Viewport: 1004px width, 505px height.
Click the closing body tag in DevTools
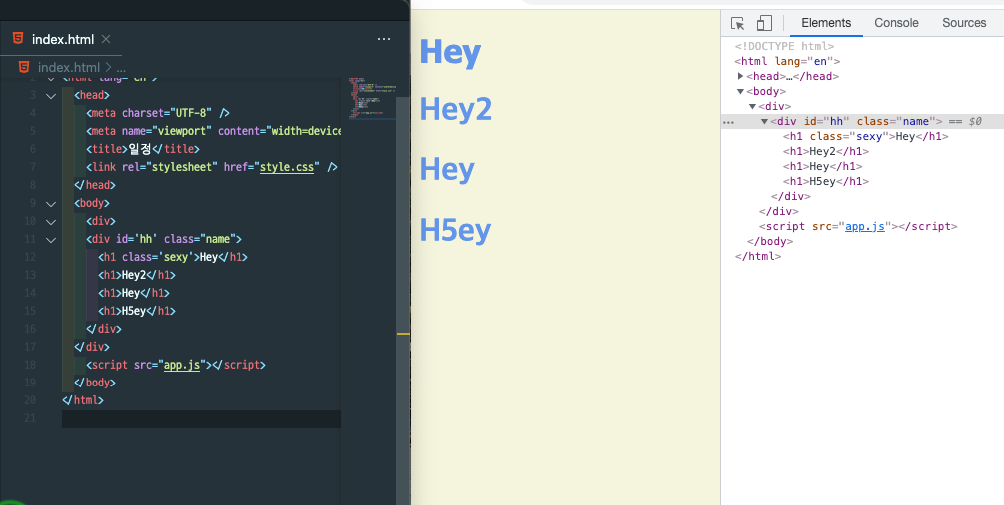tap(770, 241)
